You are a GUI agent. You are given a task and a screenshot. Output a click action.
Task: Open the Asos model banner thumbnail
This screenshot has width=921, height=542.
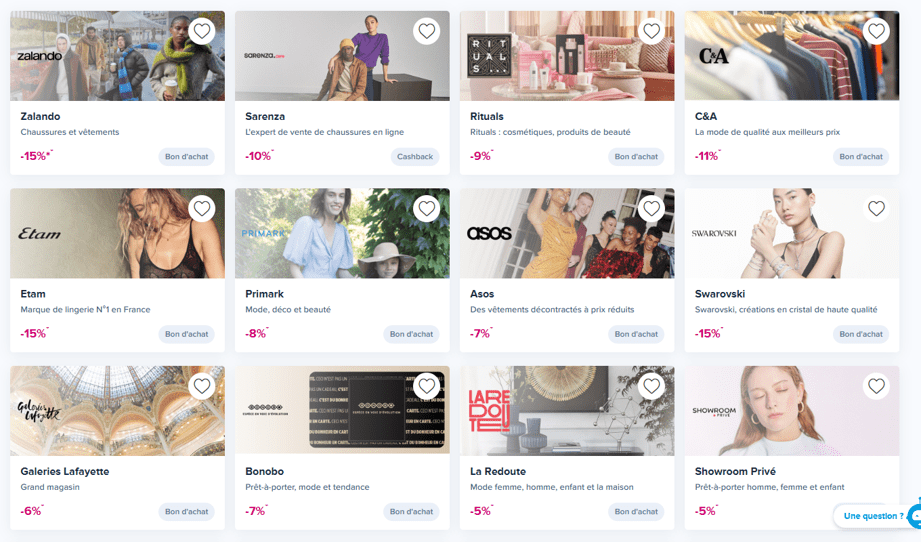(567, 233)
